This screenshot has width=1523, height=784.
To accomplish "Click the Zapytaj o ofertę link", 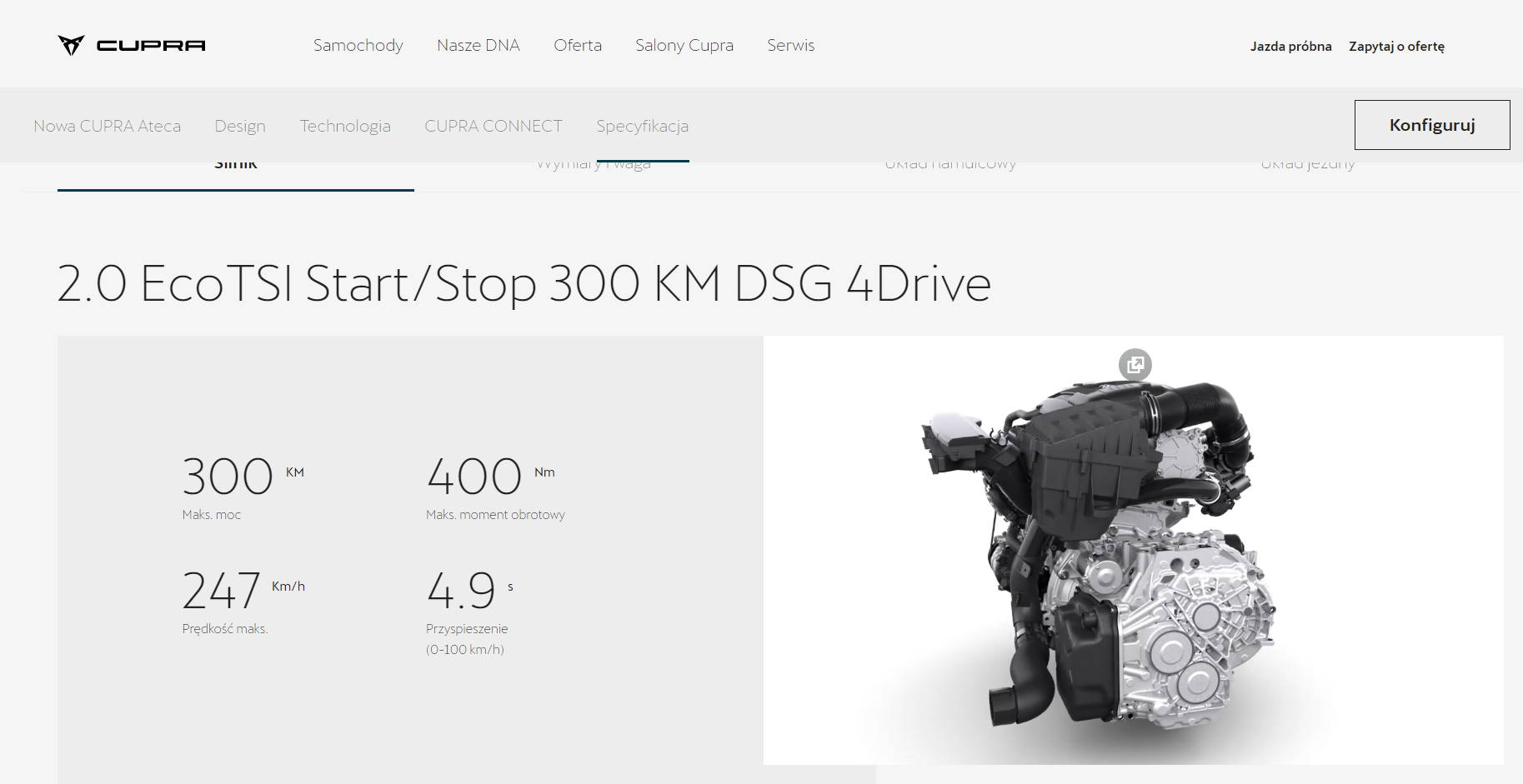I will (x=1396, y=47).
